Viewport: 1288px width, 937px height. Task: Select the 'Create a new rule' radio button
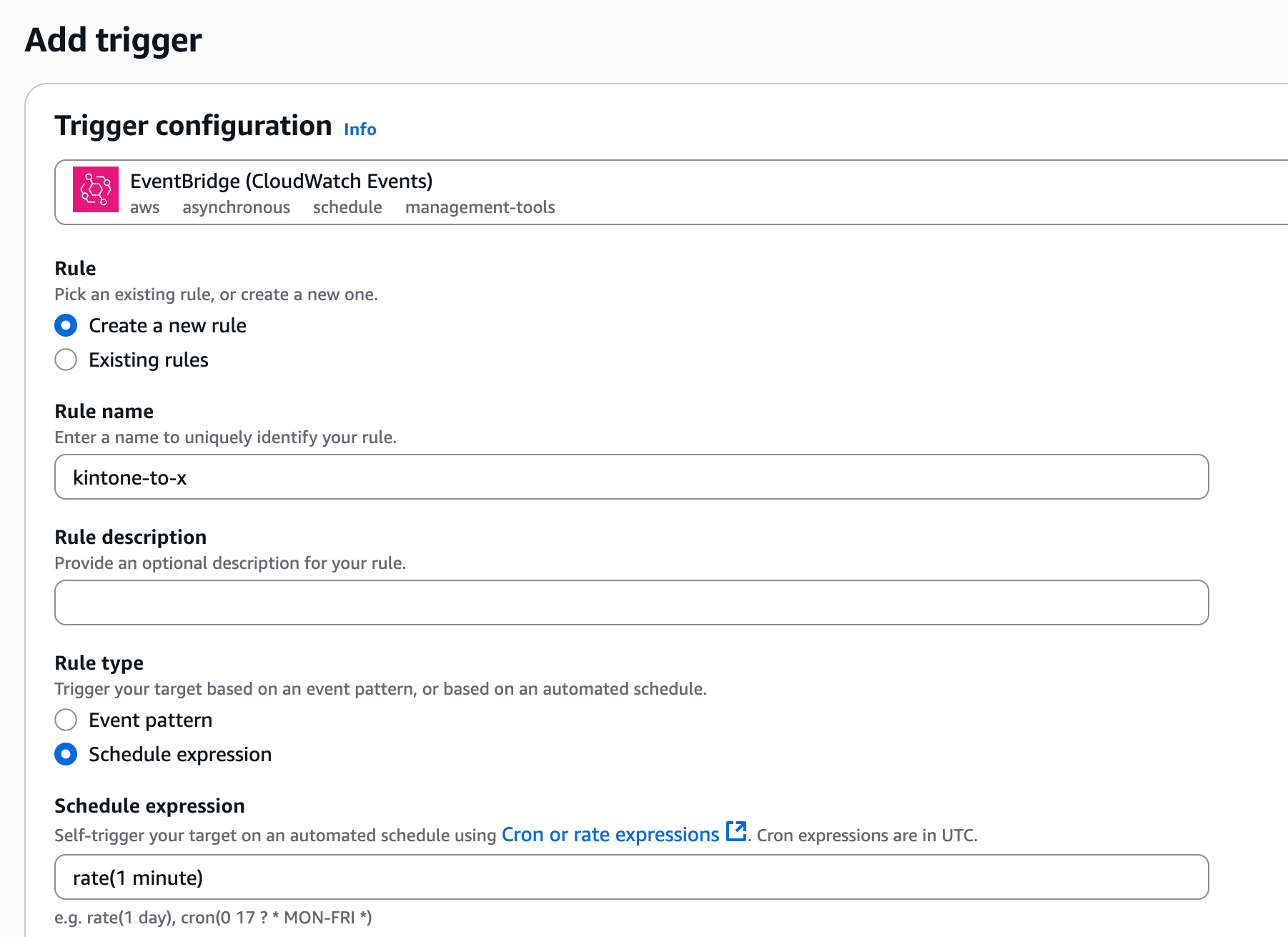coord(65,325)
